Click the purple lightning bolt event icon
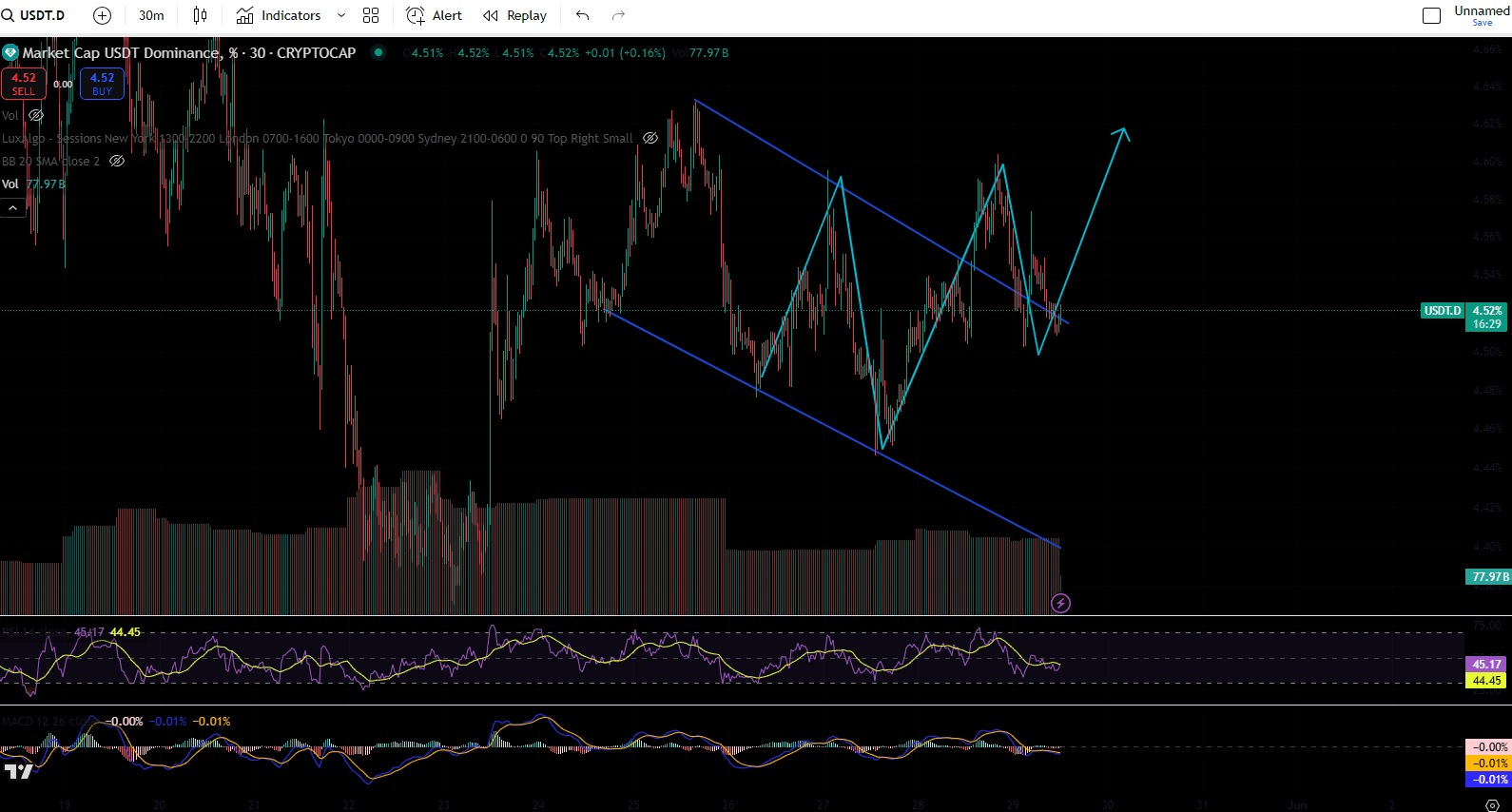 [x=1061, y=603]
